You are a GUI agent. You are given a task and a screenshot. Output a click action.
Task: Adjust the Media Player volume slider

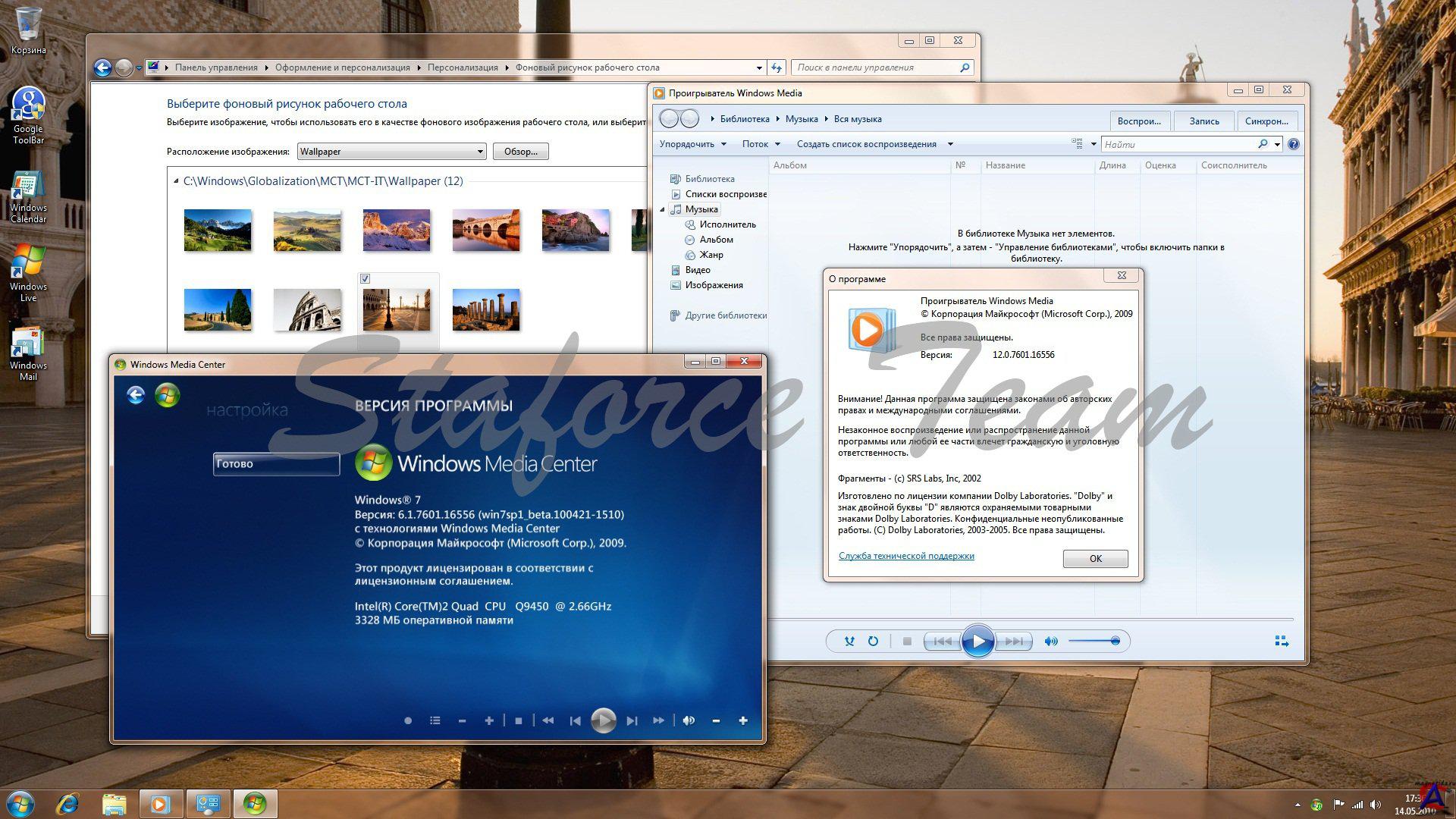pos(1094,642)
